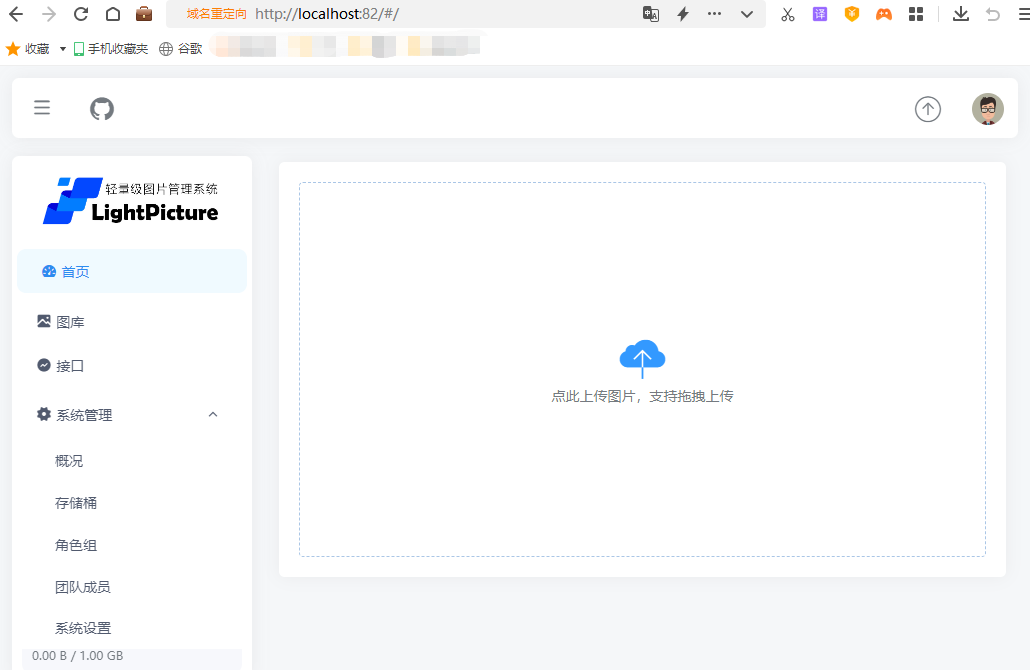
Task: Click the upload arrow circle icon in header
Action: [x=927, y=109]
